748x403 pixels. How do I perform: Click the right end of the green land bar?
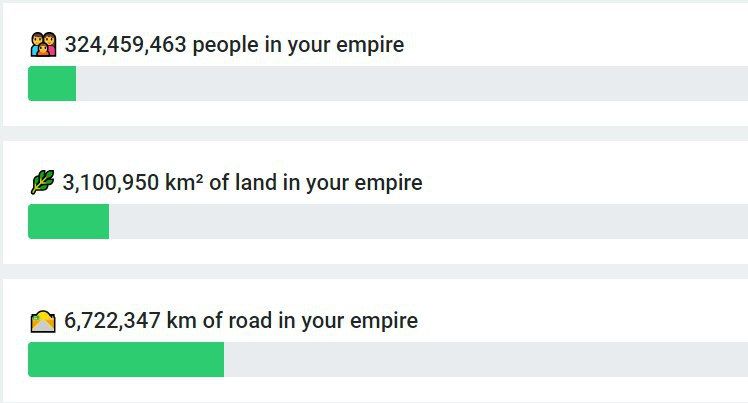106,221
